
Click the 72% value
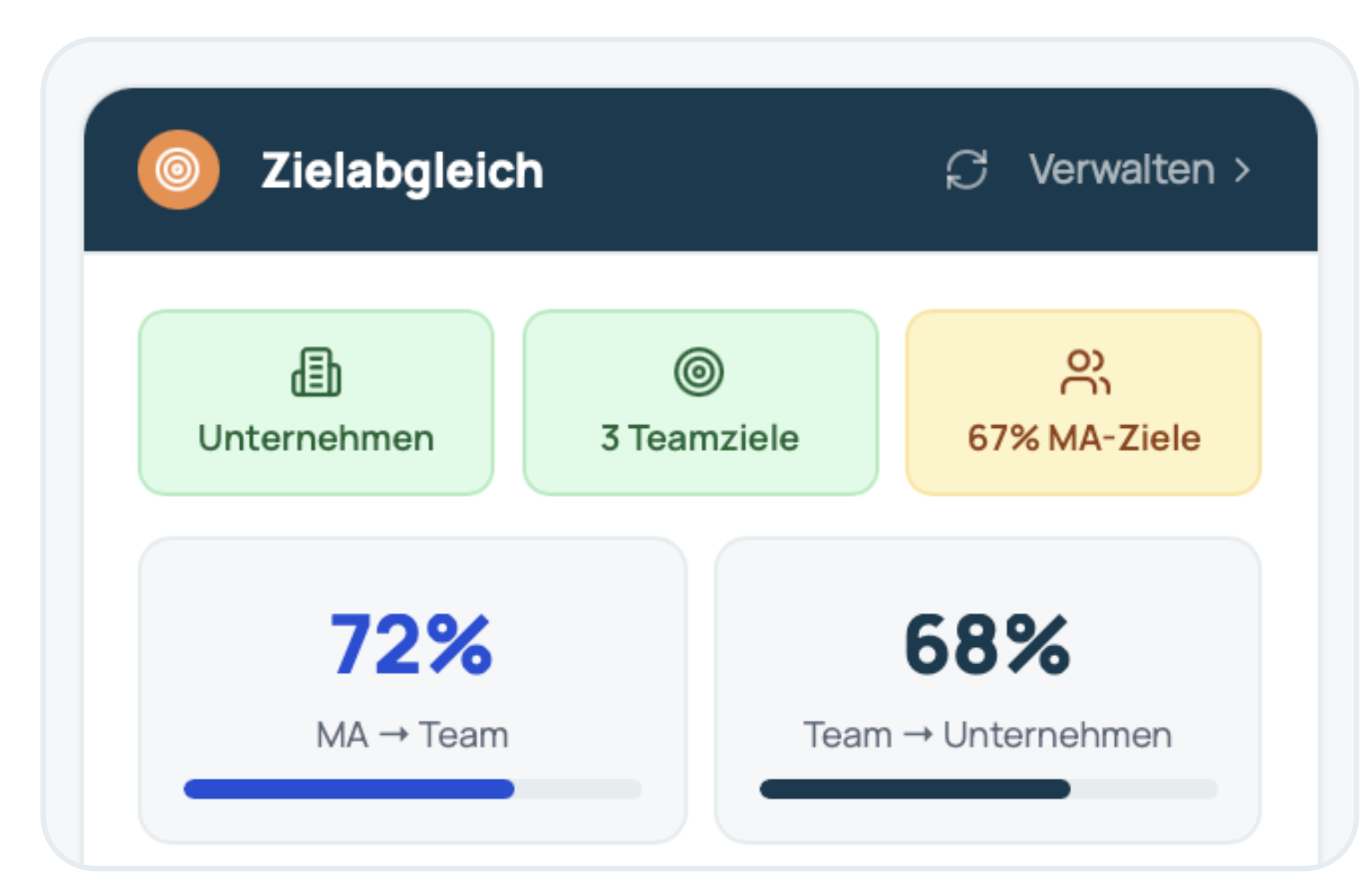[x=412, y=644]
